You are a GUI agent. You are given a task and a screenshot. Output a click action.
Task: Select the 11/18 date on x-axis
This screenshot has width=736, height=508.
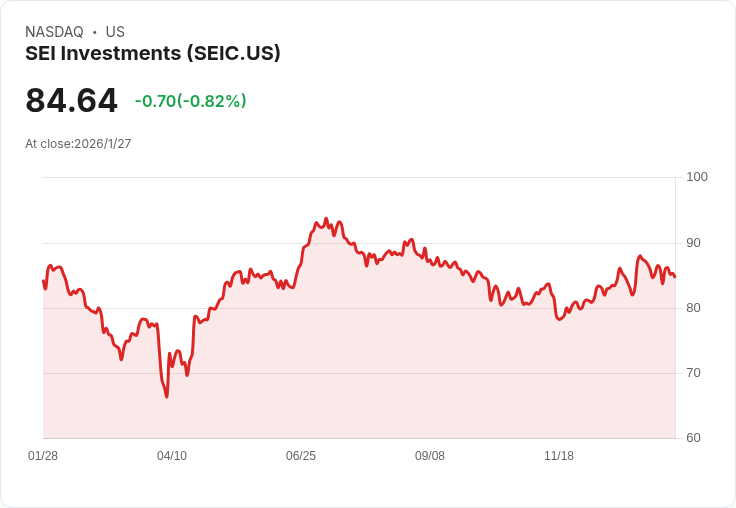coord(559,456)
